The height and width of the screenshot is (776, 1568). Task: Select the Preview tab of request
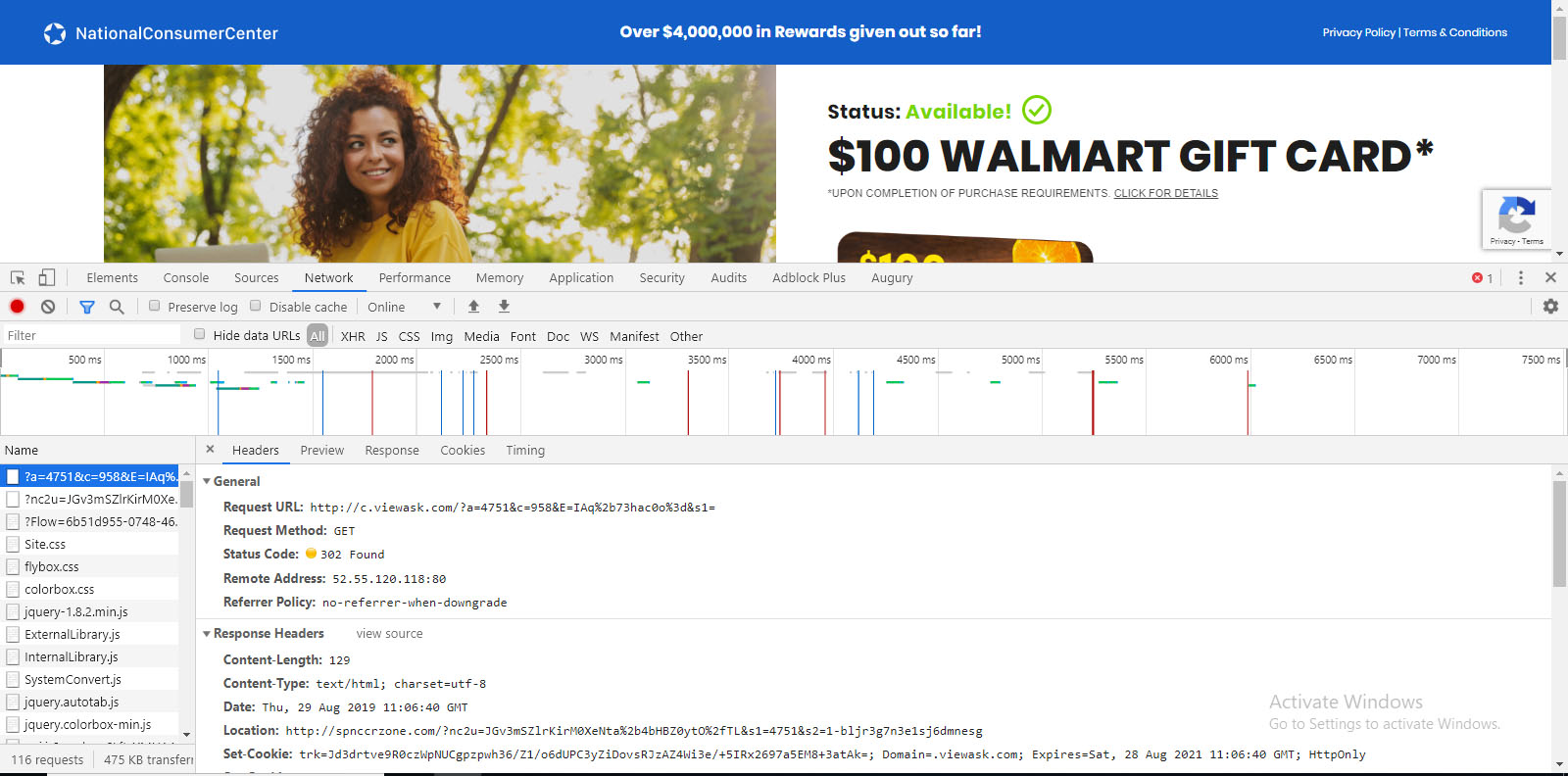322,451
